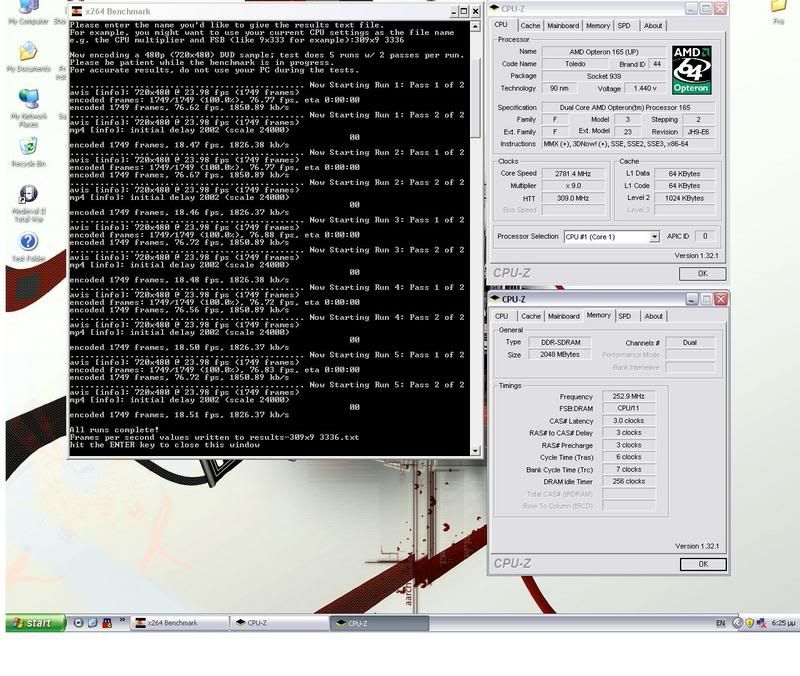Screen dimensions: 800x676
Task: Click the FSB:DRAM value 'CPU/11'
Action: tap(629, 408)
